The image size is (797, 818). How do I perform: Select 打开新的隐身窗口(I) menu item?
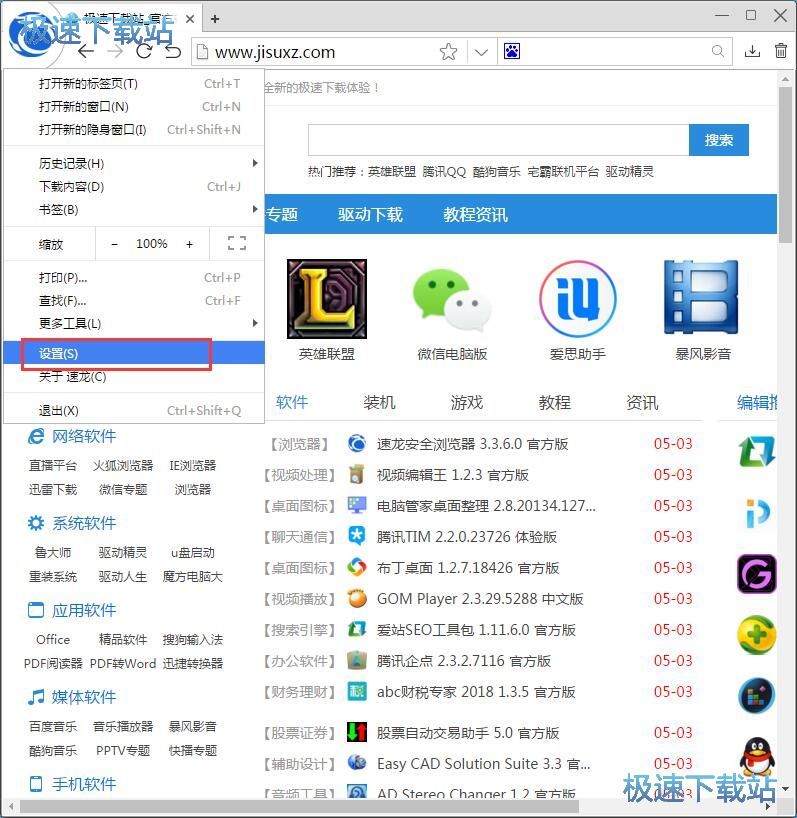point(134,129)
